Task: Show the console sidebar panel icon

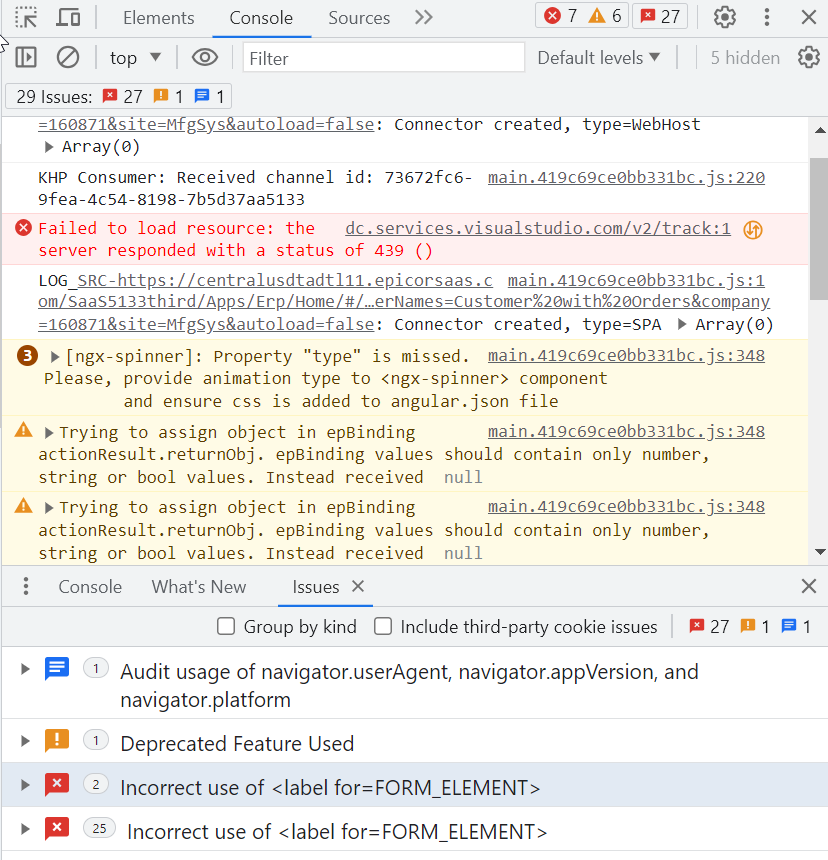Action: tap(26, 57)
